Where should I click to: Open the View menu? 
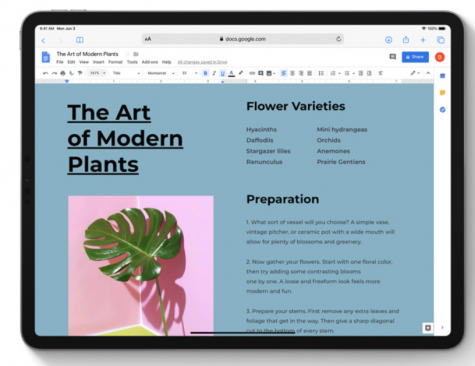point(84,62)
